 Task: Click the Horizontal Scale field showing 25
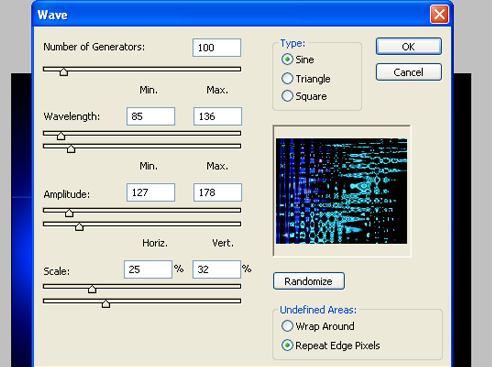click(148, 269)
